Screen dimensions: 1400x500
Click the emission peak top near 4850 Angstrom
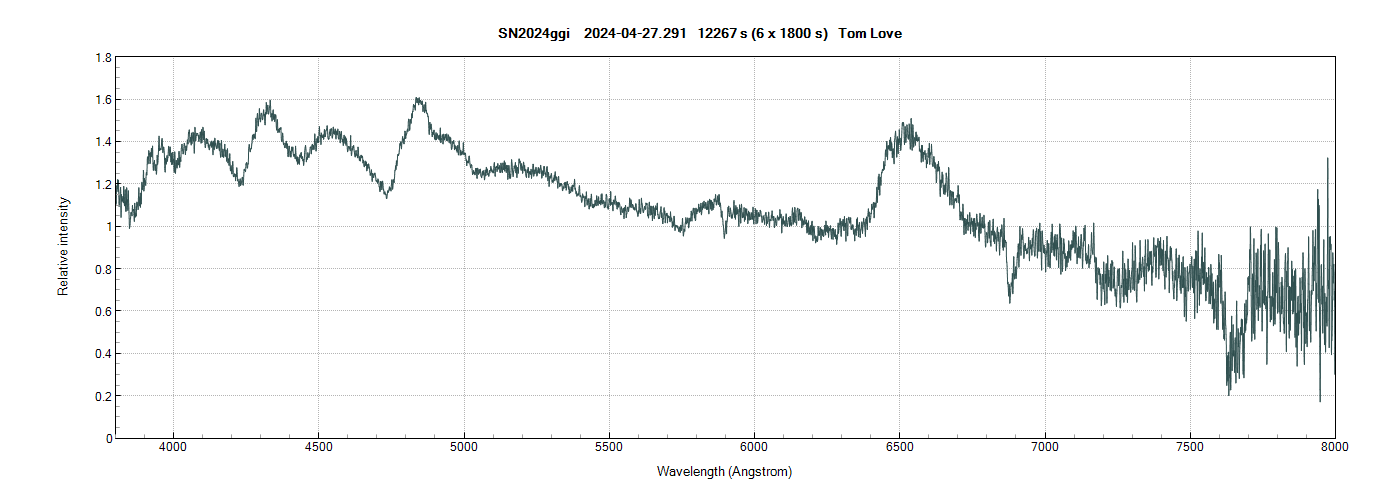[417, 99]
